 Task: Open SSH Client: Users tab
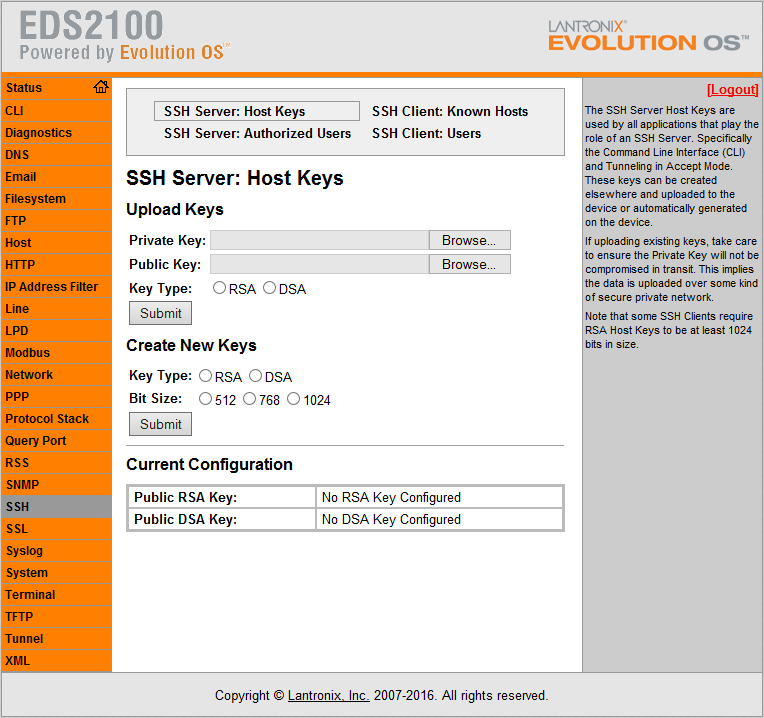coord(426,133)
